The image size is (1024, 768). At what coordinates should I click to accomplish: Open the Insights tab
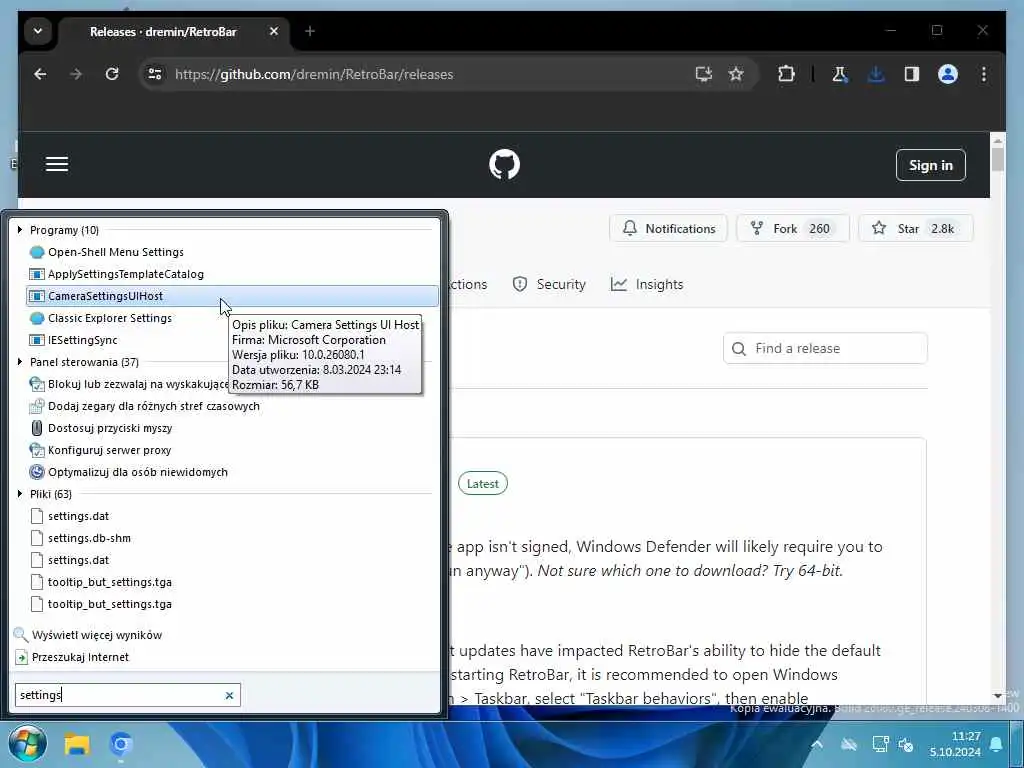click(x=647, y=284)
